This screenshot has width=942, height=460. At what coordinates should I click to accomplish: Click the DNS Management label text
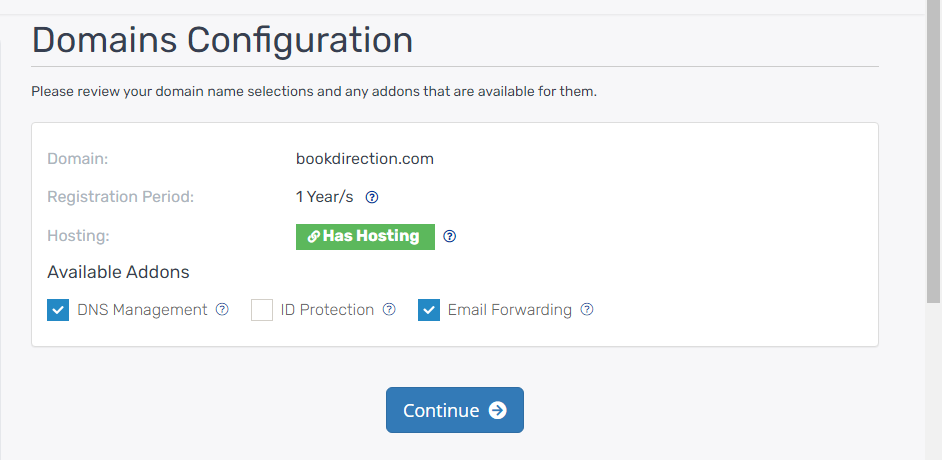[x=142, y=310]
